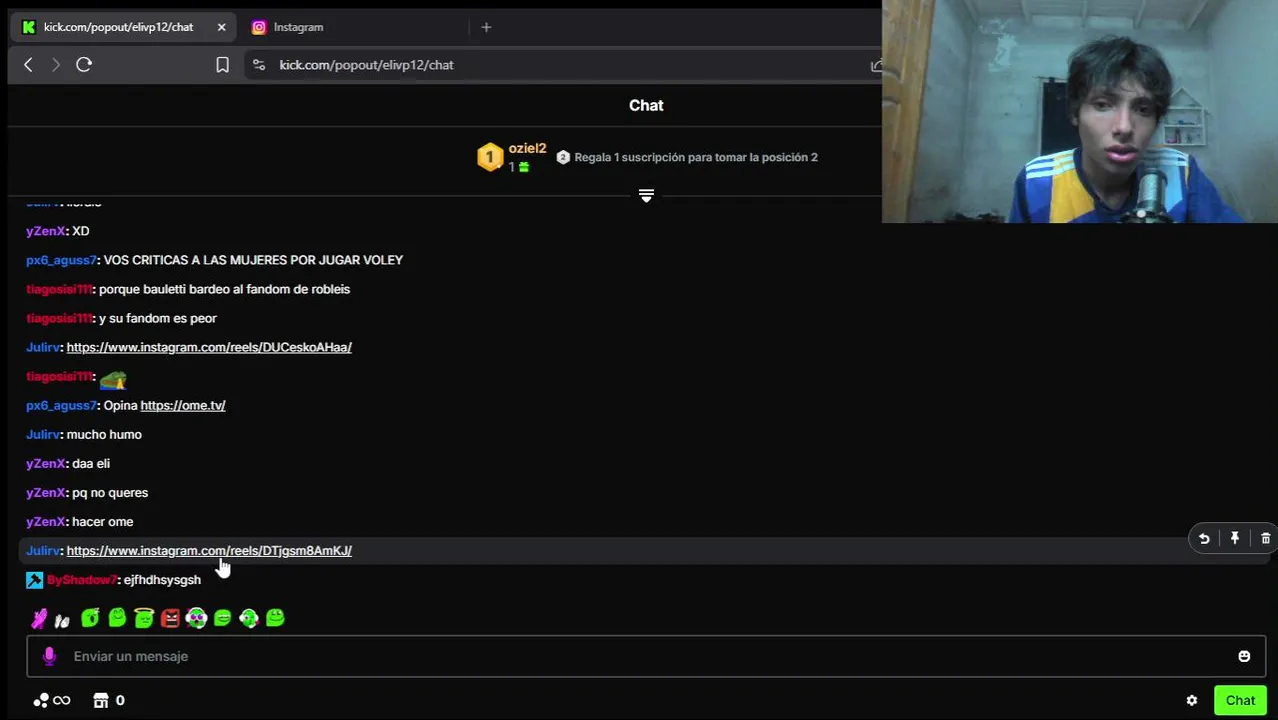
Task: Open the emoji picker in the message box
Action: pos(1244,657)
